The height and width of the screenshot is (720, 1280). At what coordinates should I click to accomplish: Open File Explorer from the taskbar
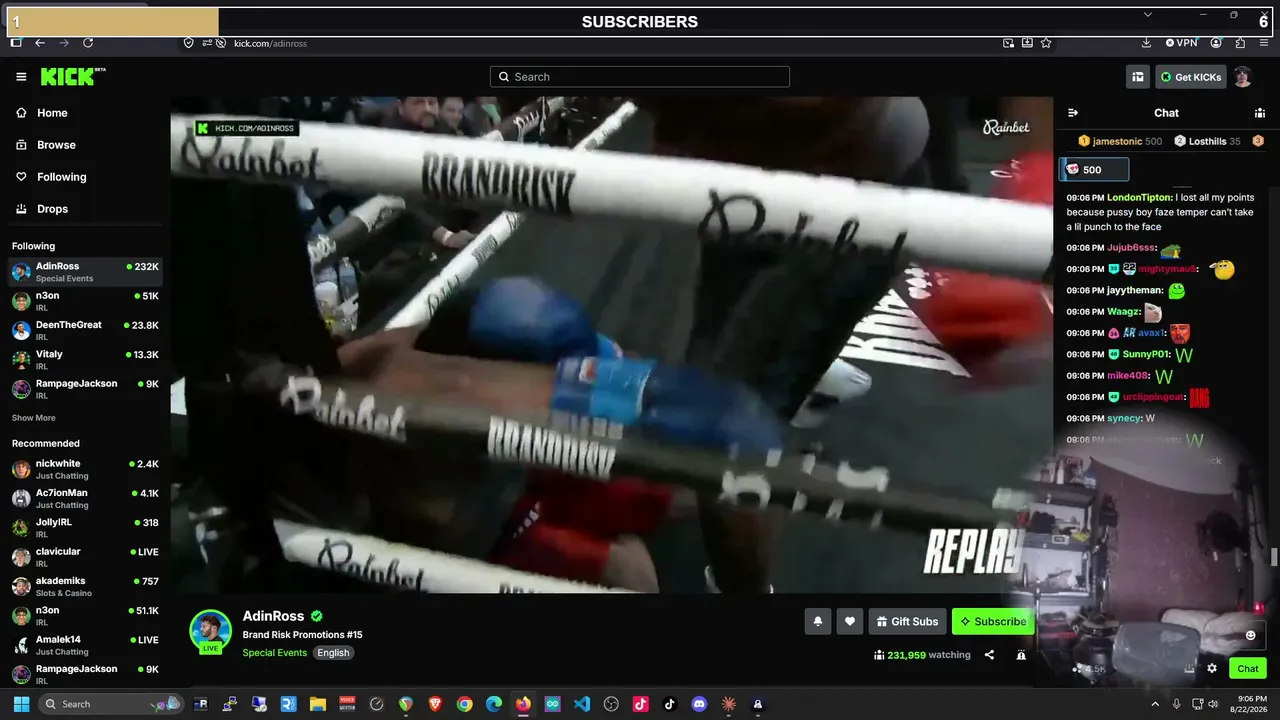[x=318, y=704]
